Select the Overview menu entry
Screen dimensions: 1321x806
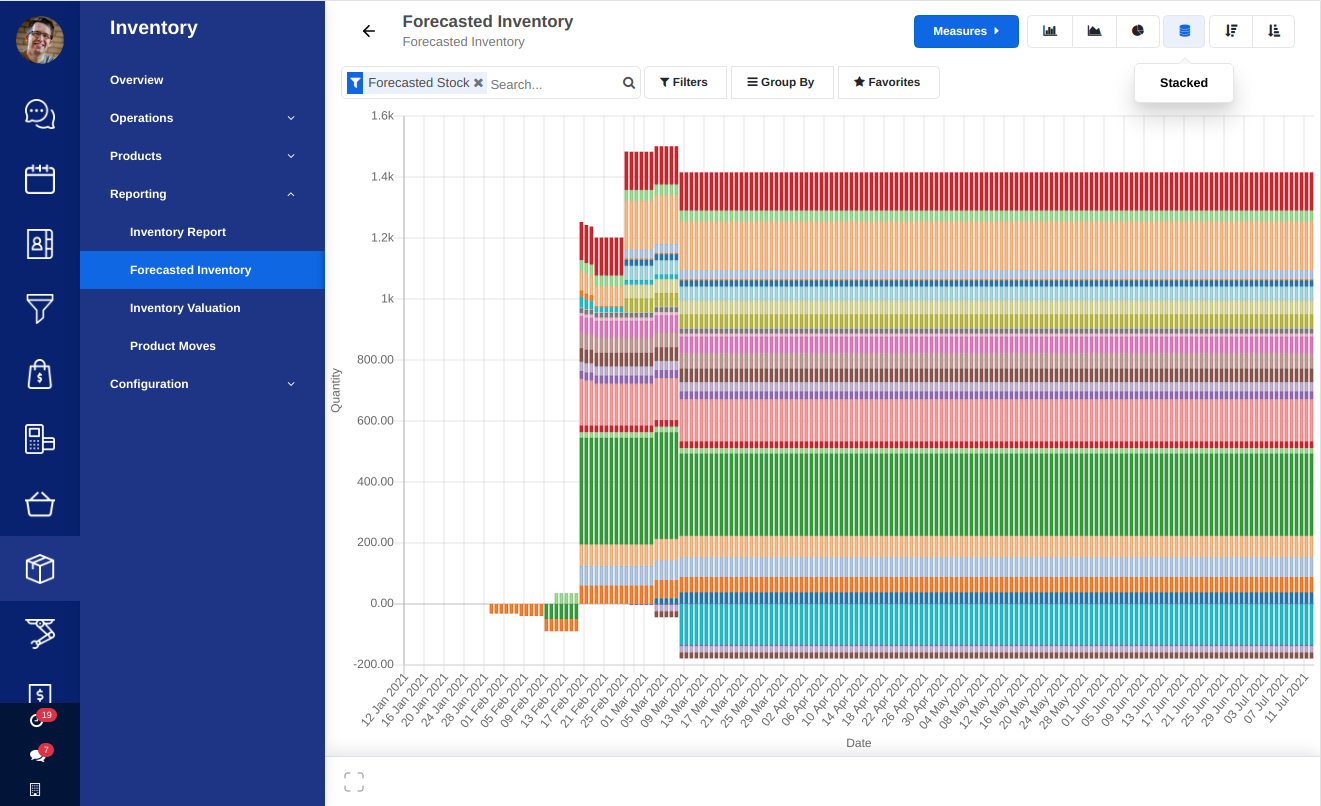point(136,79)
